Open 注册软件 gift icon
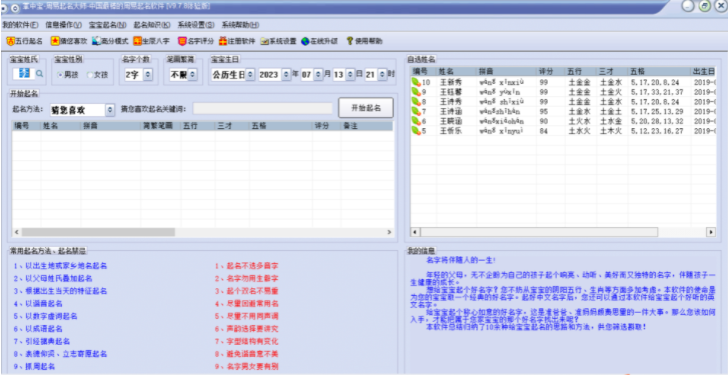 223,41
